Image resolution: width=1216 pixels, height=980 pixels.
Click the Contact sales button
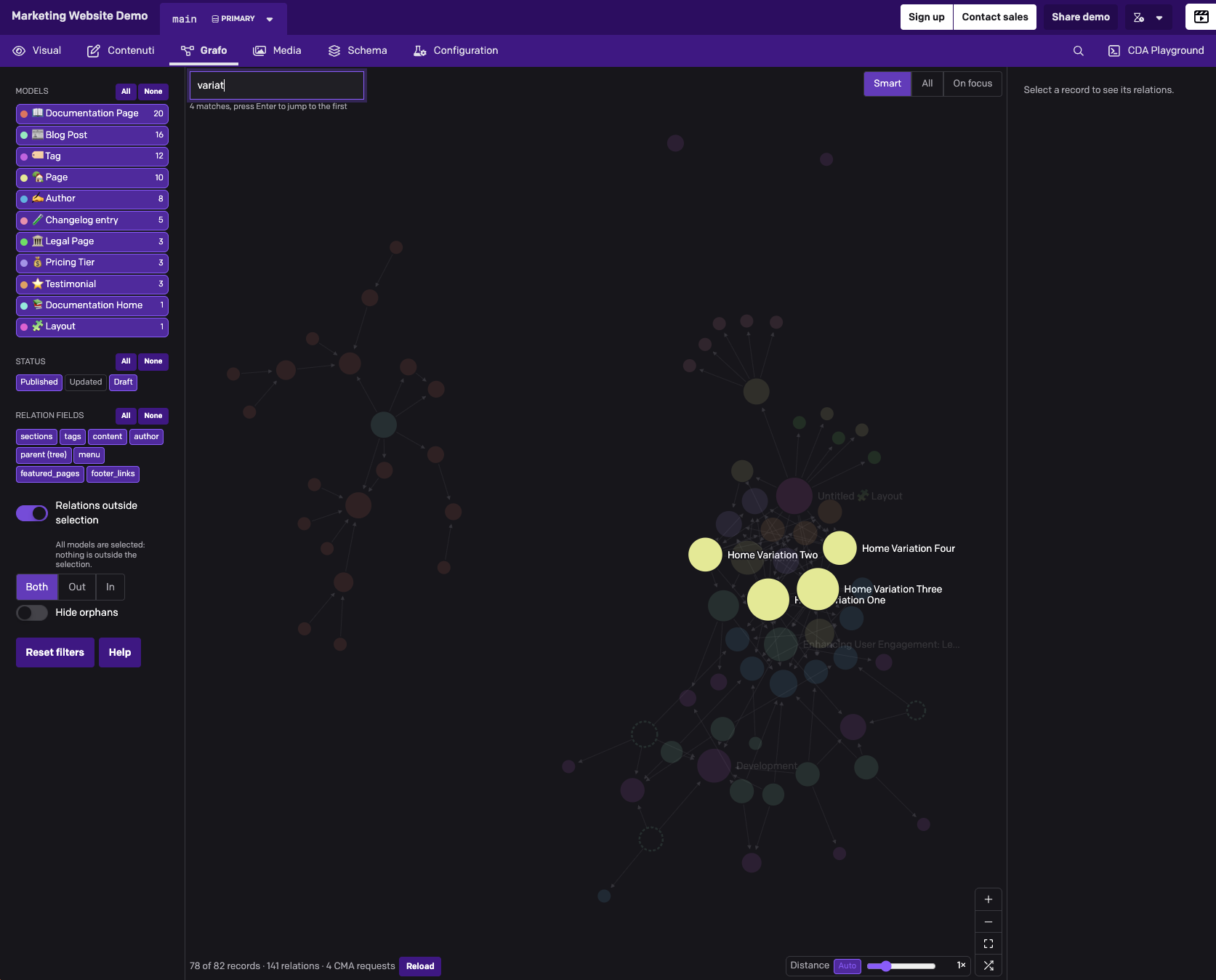995,17
